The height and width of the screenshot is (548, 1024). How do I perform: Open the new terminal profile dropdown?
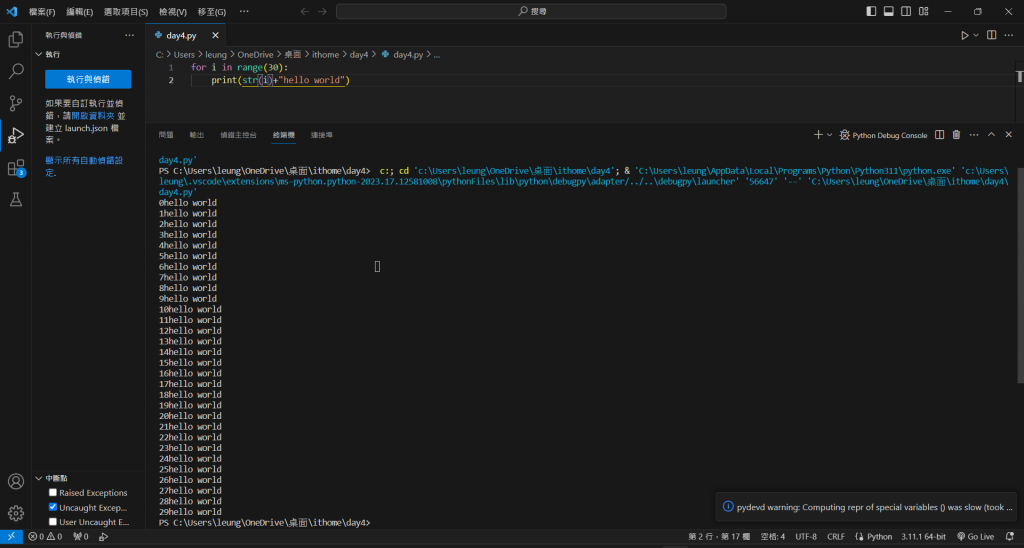pyautogui.click(x=829, y=135)
